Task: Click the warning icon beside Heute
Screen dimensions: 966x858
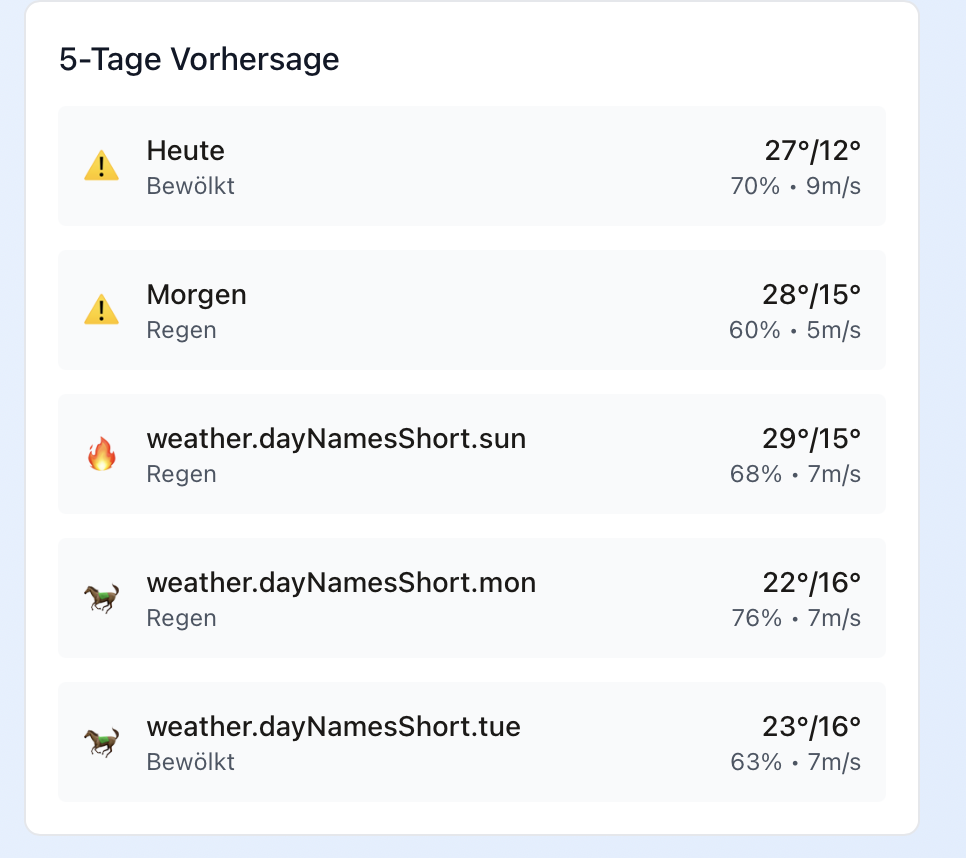Action: coord(101,166)
